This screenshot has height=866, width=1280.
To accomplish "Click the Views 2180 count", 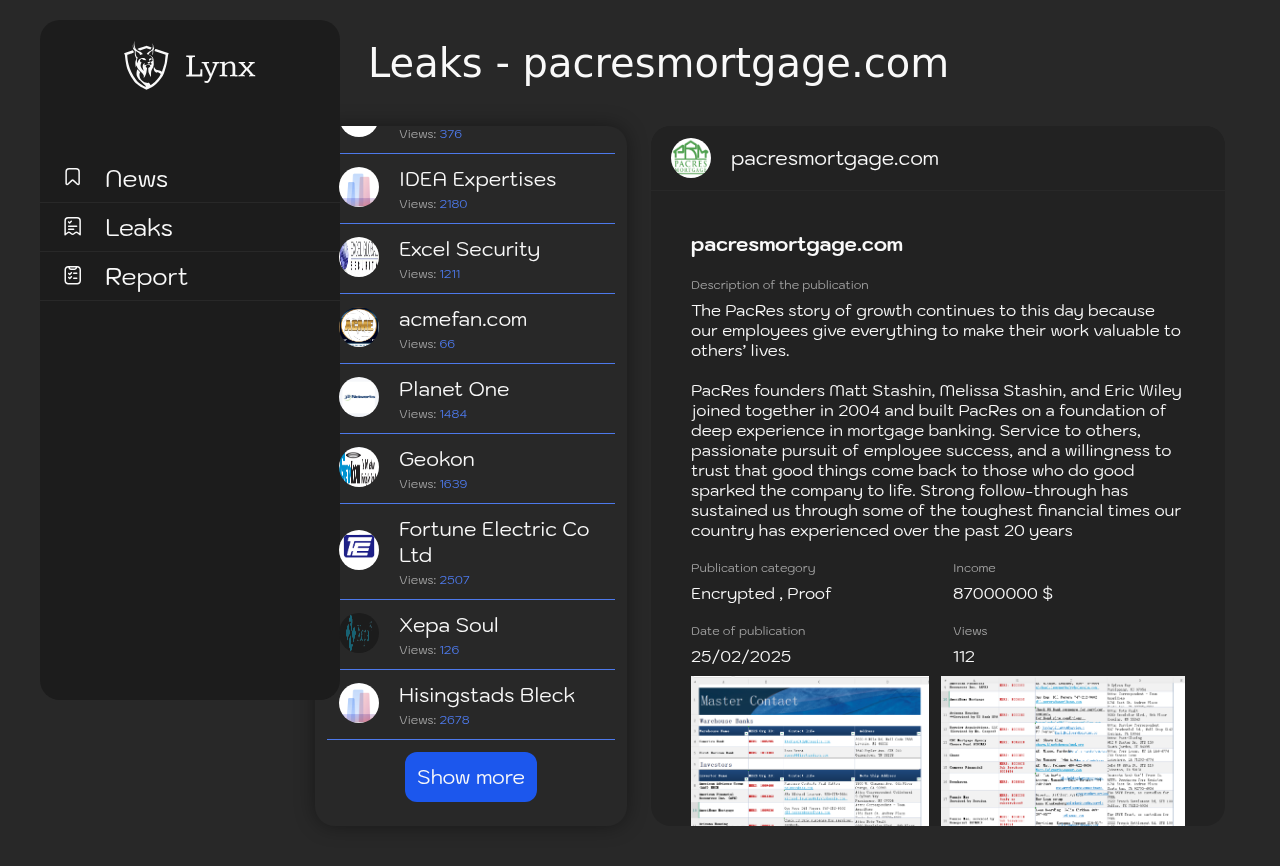I will click(453, 204).
